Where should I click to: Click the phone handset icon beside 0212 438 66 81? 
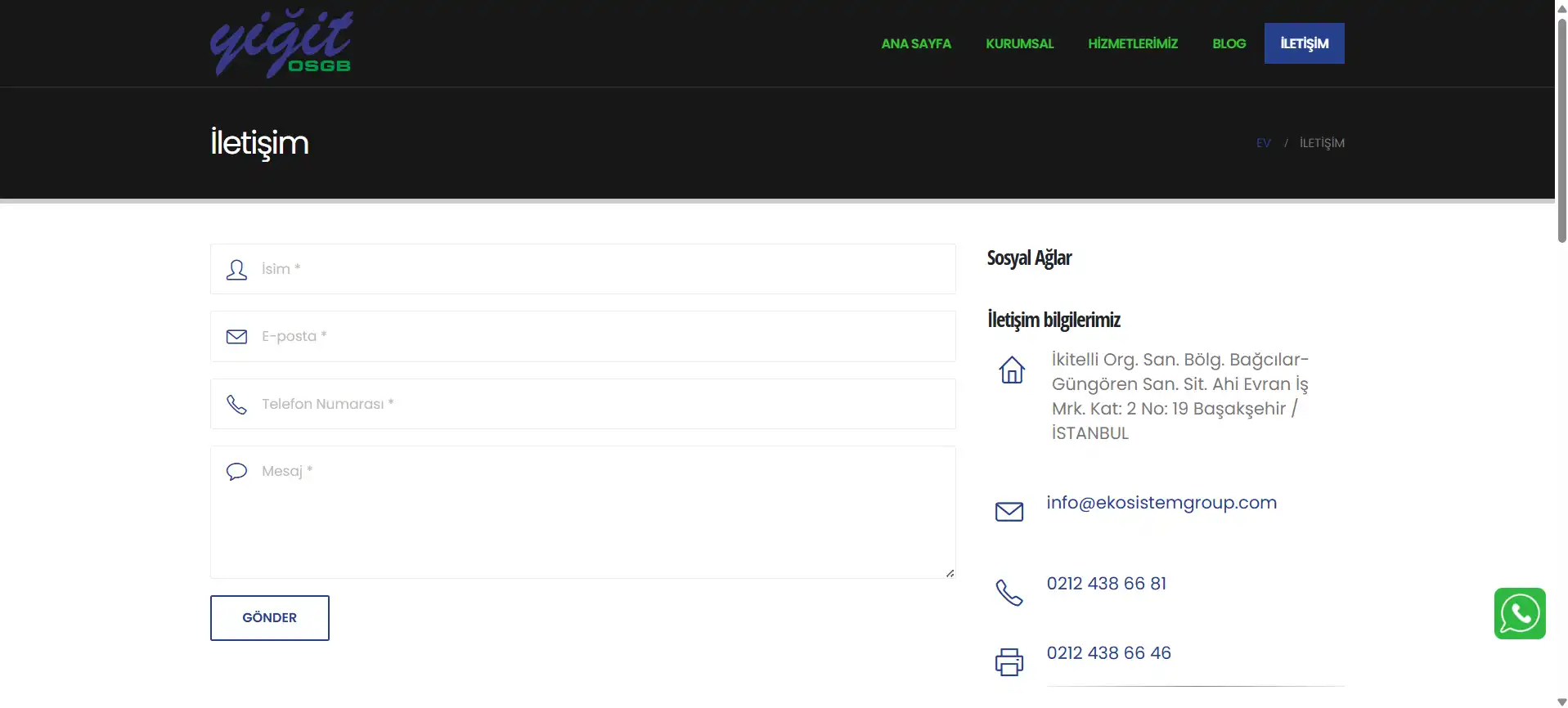(1009, 593)
